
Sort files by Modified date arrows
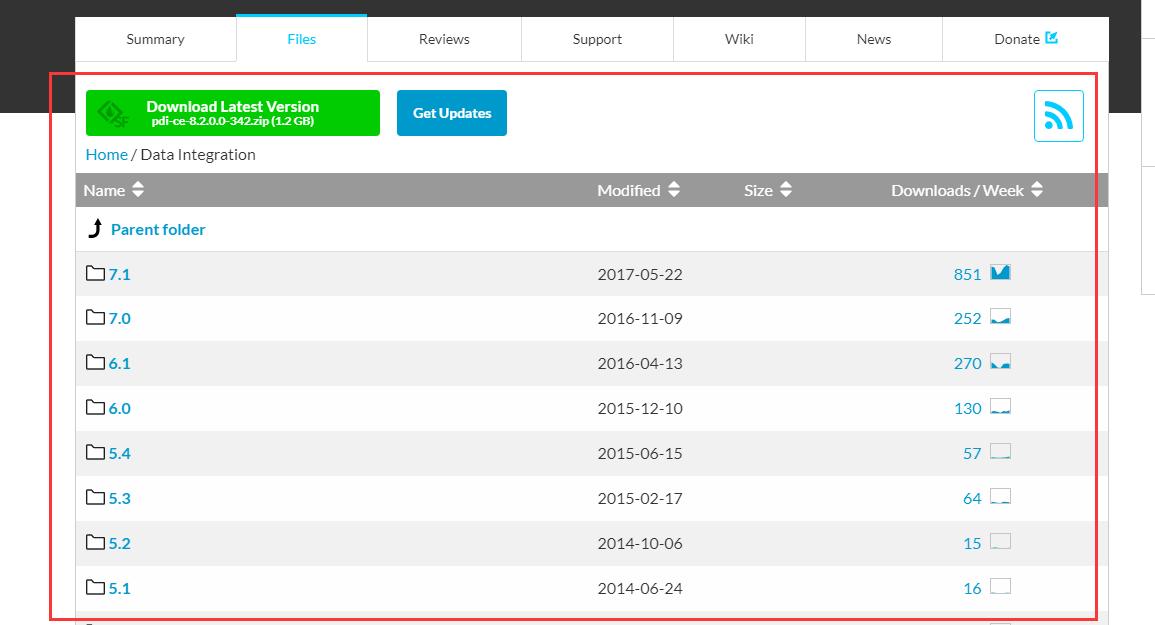pyautogui.click(x=674, y=190)
